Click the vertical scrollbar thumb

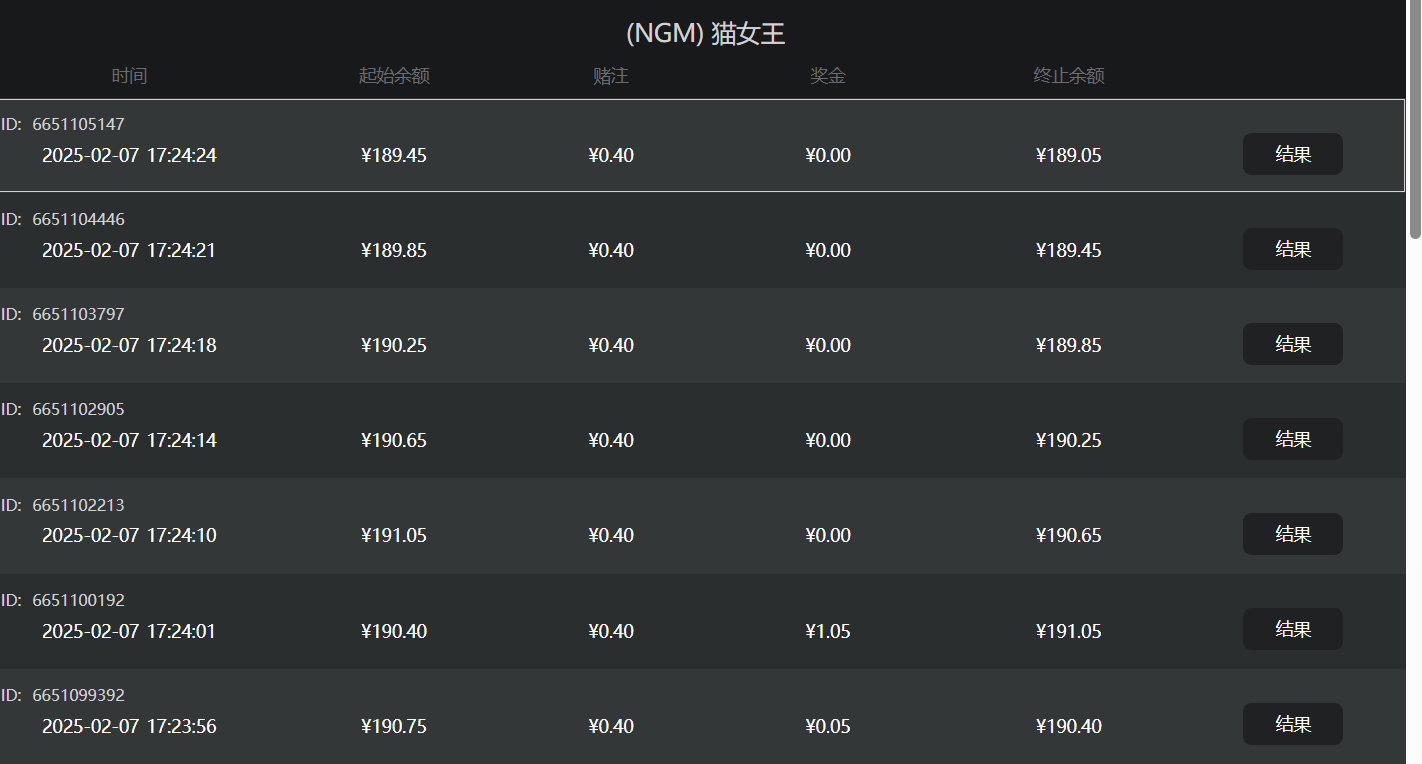(1415, 120)
